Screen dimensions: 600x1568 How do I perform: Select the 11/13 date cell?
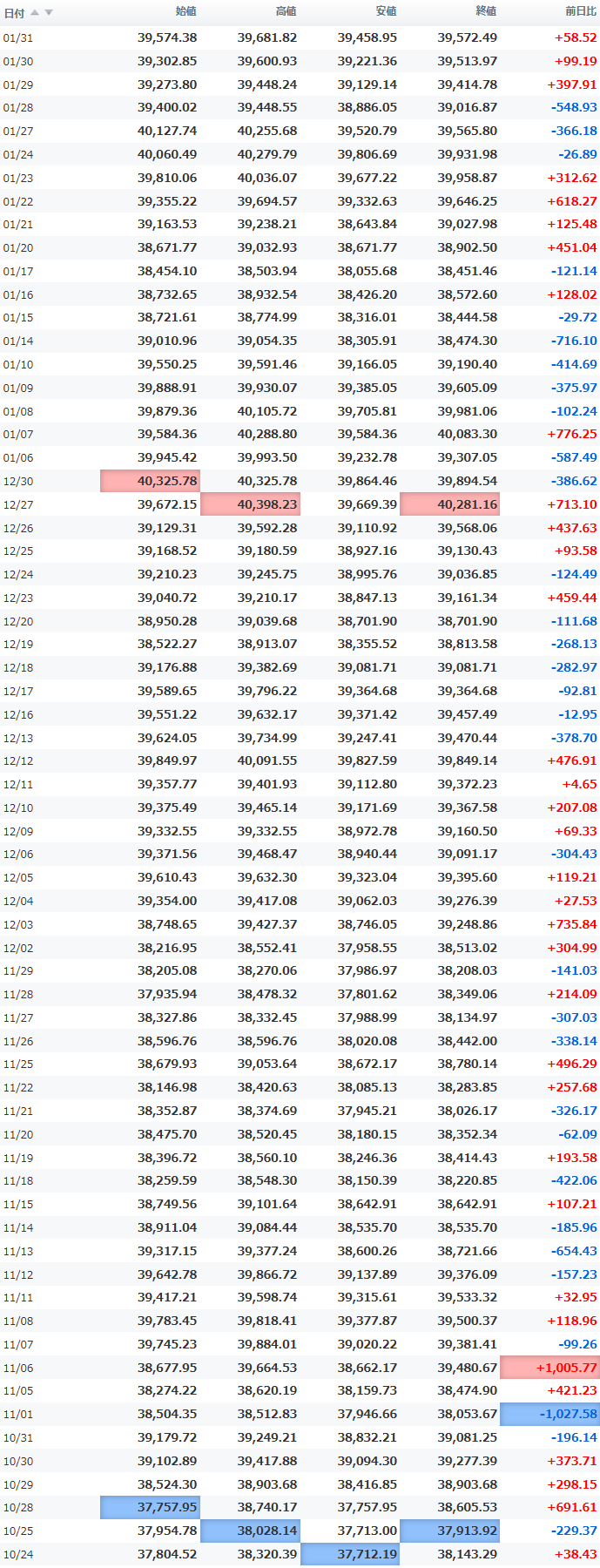[x=18, y=1252]
